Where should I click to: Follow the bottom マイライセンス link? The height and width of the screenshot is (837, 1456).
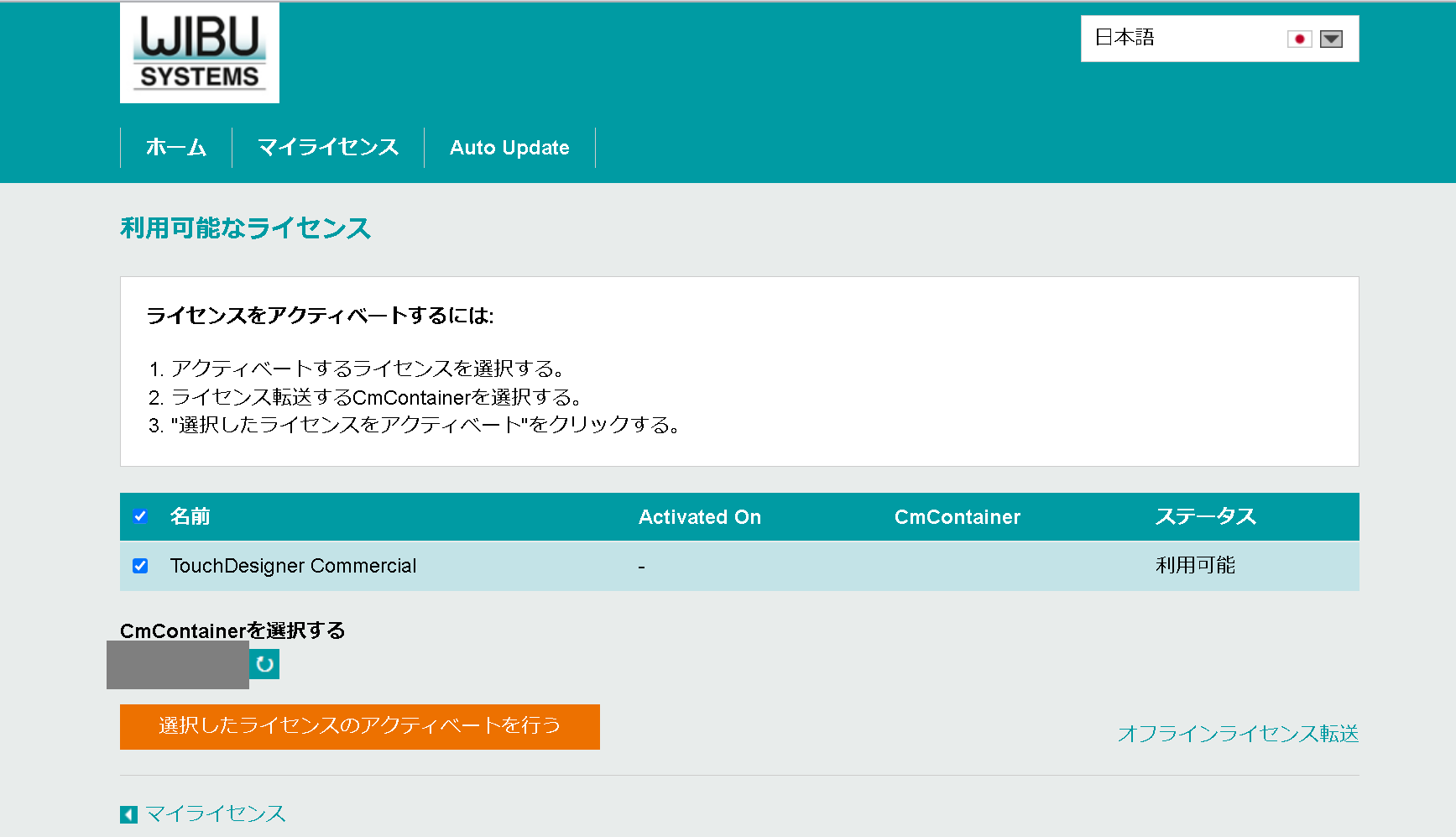click(216, 813)
